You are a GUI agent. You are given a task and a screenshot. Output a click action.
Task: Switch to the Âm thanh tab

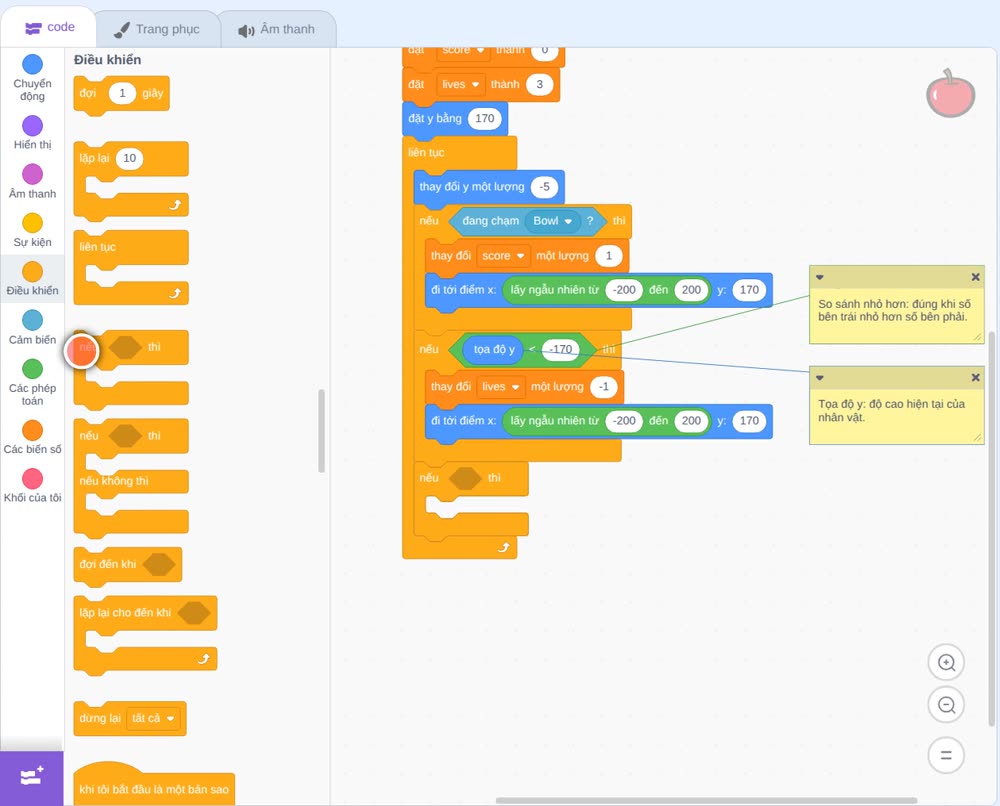pyautogui.click(x=277, y=29)
